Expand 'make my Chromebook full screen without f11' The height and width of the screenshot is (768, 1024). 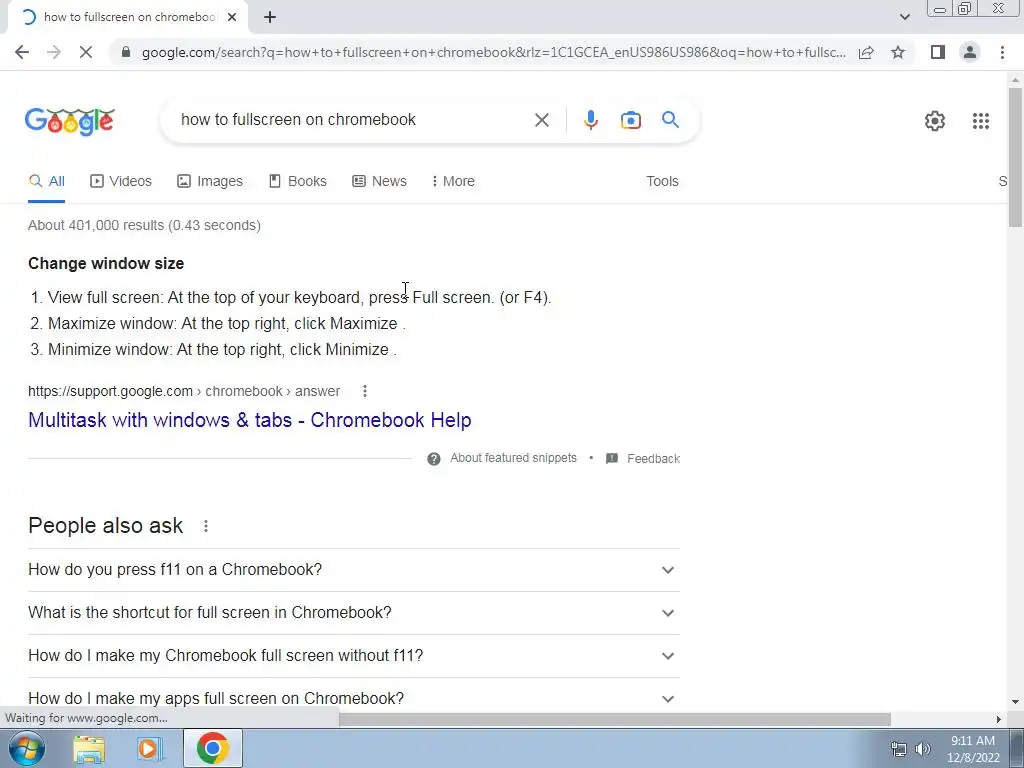pyautogui.click(x=354, y=656)
